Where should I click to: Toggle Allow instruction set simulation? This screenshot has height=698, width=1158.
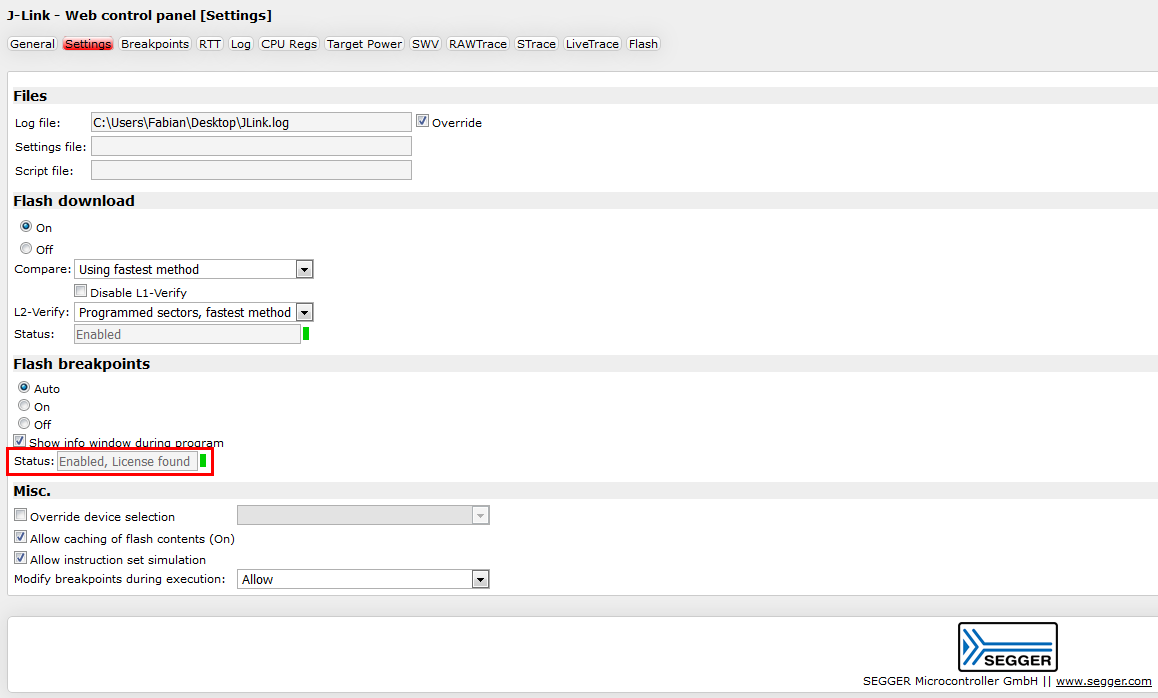tap(21, 558)
